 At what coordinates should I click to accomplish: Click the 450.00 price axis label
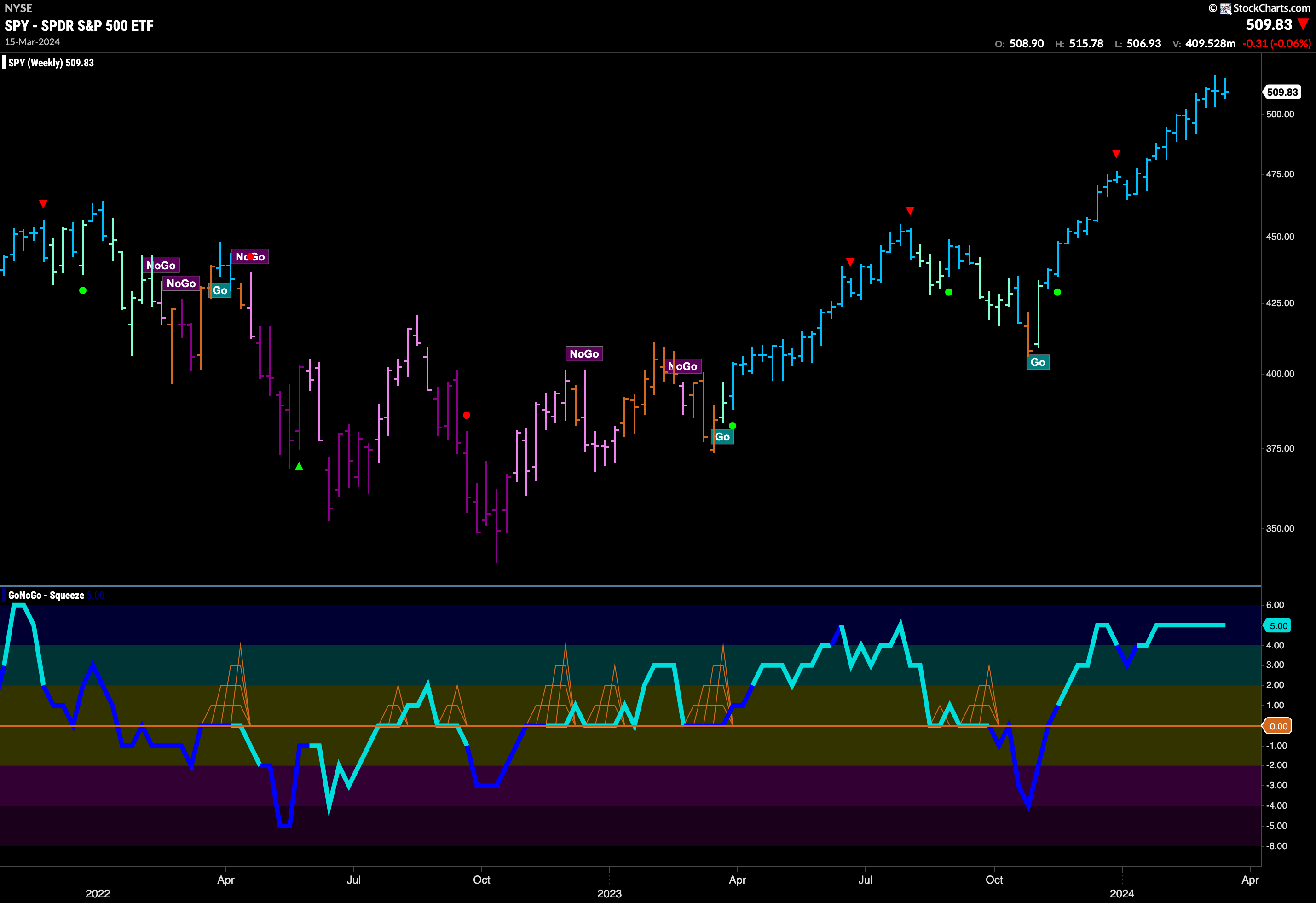(1280, 237)
